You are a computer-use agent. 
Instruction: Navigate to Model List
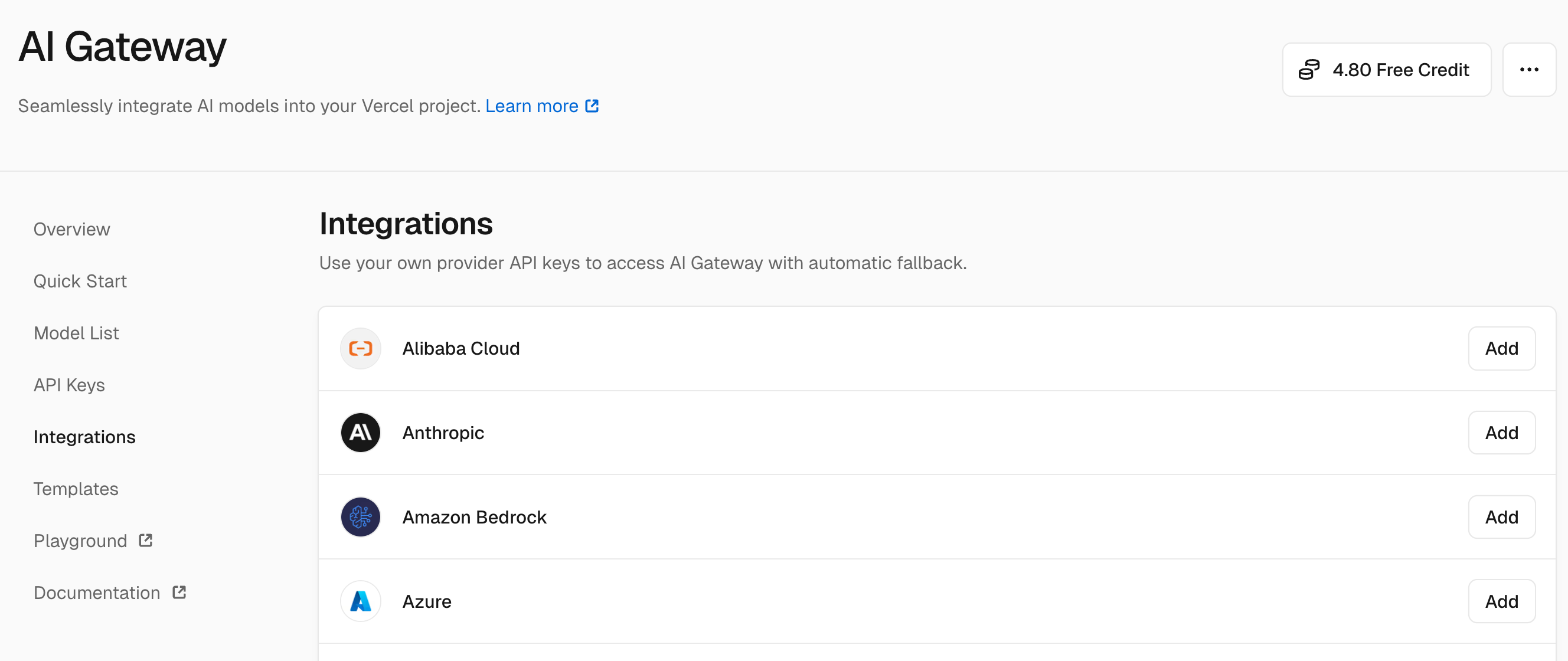click(76, 333)
